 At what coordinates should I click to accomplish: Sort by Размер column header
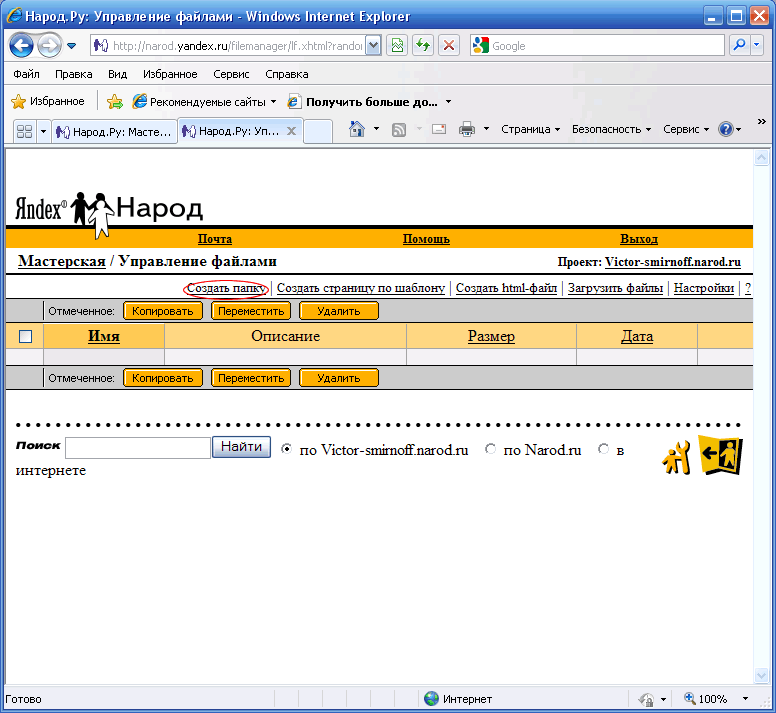pyautogui.click(x=491, y=336)
